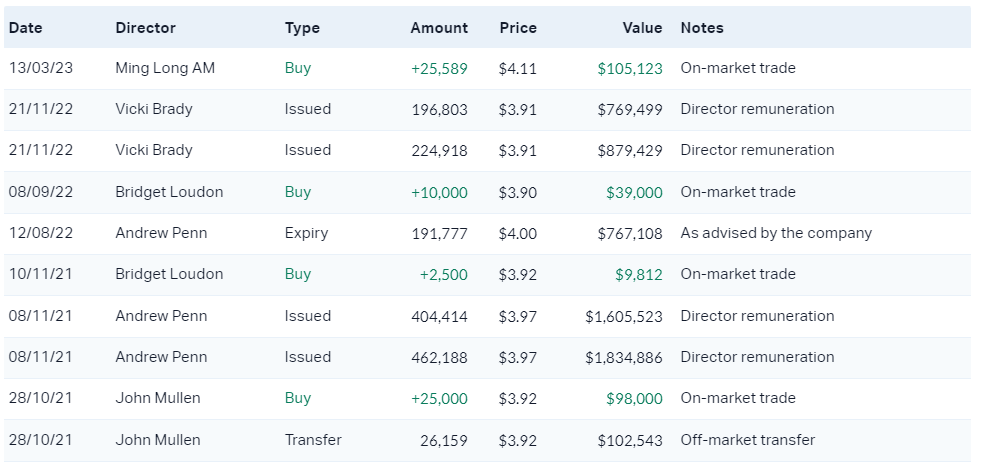Open director Ming Long AM
The image size is (986, 463).
coord(165,68)
